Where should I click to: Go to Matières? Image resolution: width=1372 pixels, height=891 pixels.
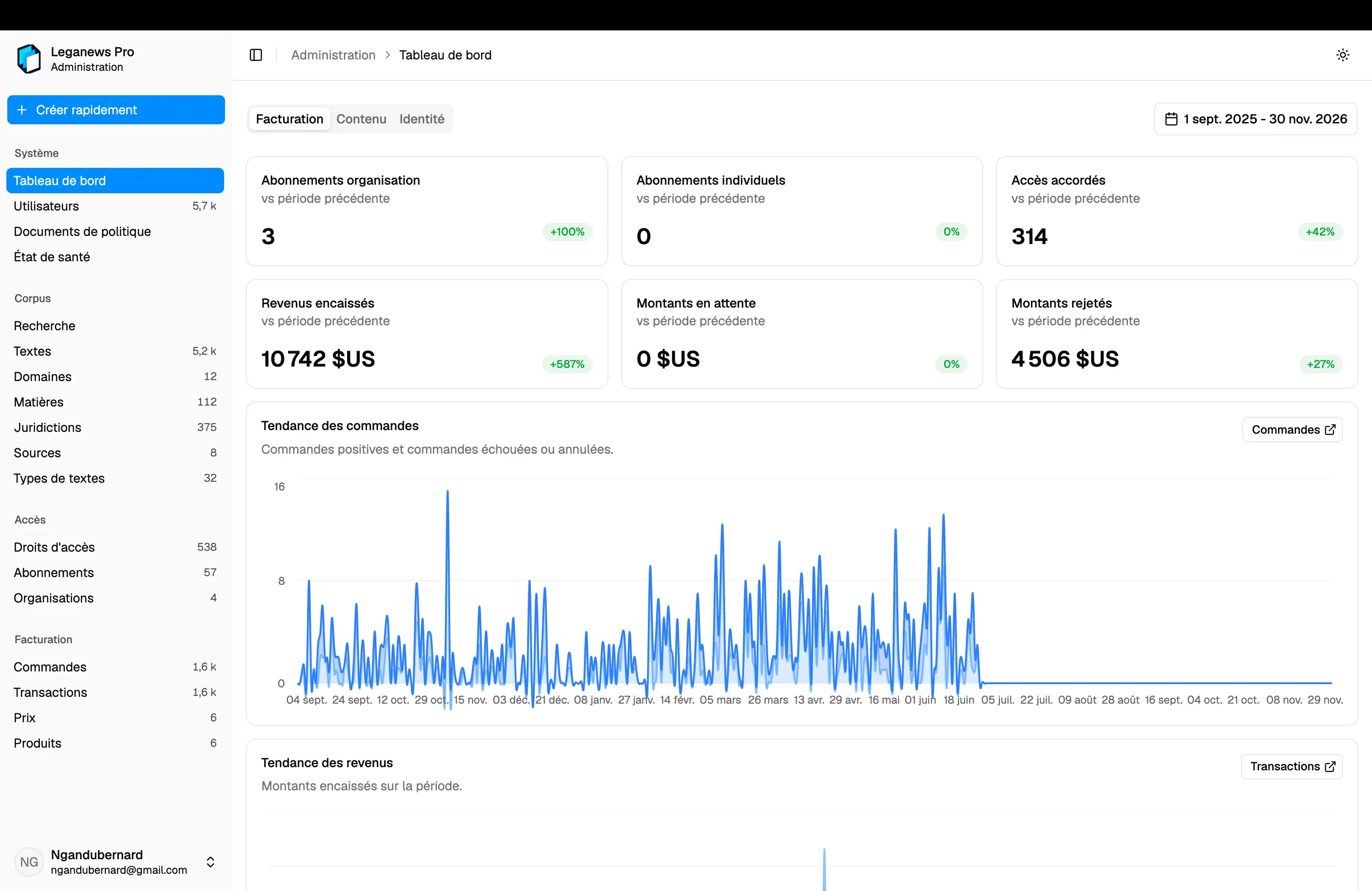click(x=115, y=401)
